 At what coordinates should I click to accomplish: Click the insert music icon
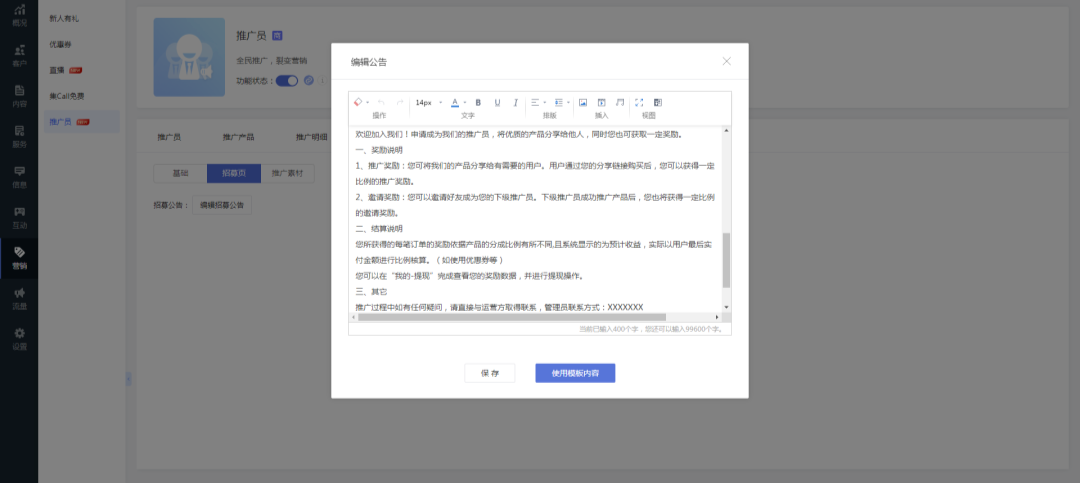pos(620,102)
